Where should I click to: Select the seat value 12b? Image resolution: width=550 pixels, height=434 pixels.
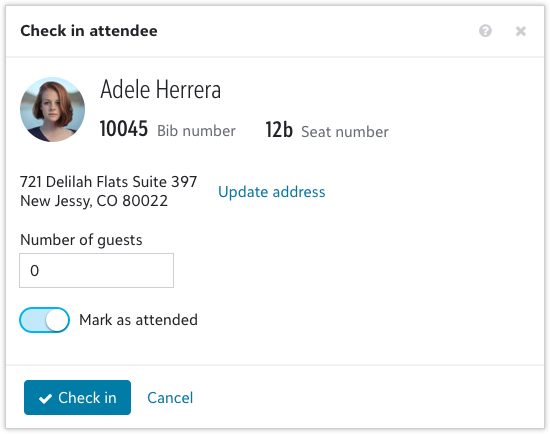[279, 129]
